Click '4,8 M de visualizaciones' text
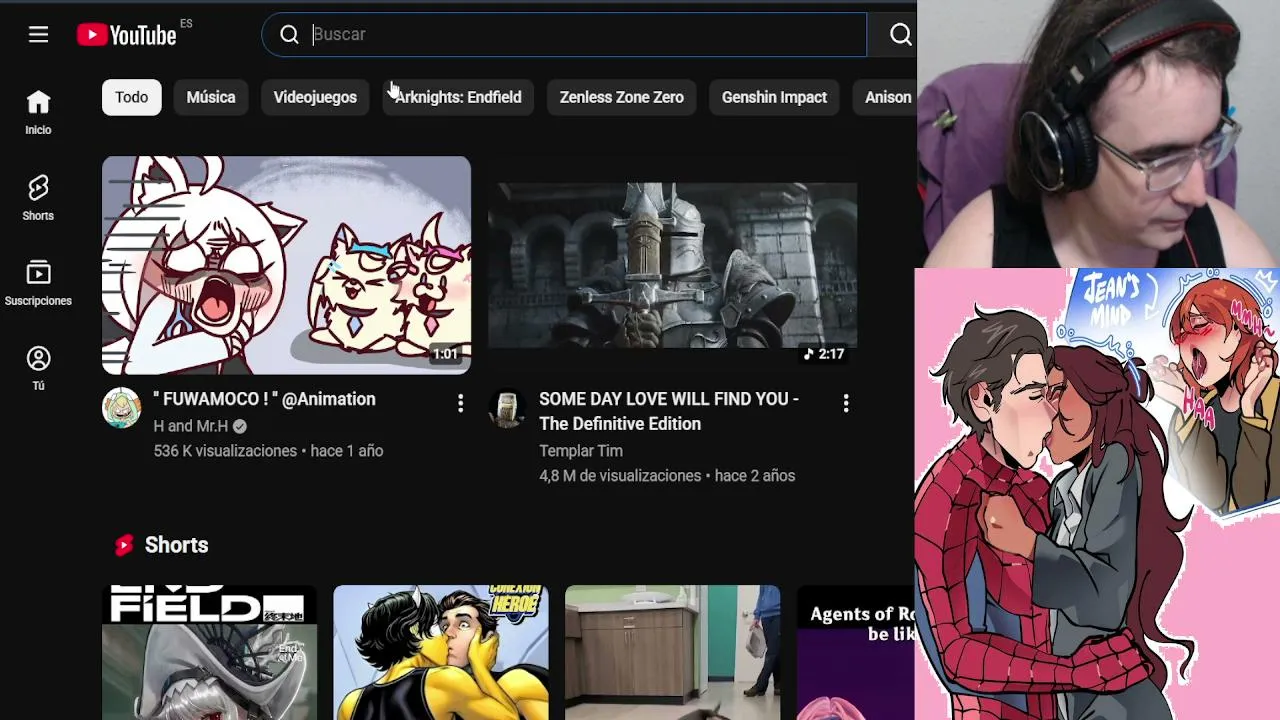The width and height of the screenshot is (1280, 720). (x=622, y=476)
